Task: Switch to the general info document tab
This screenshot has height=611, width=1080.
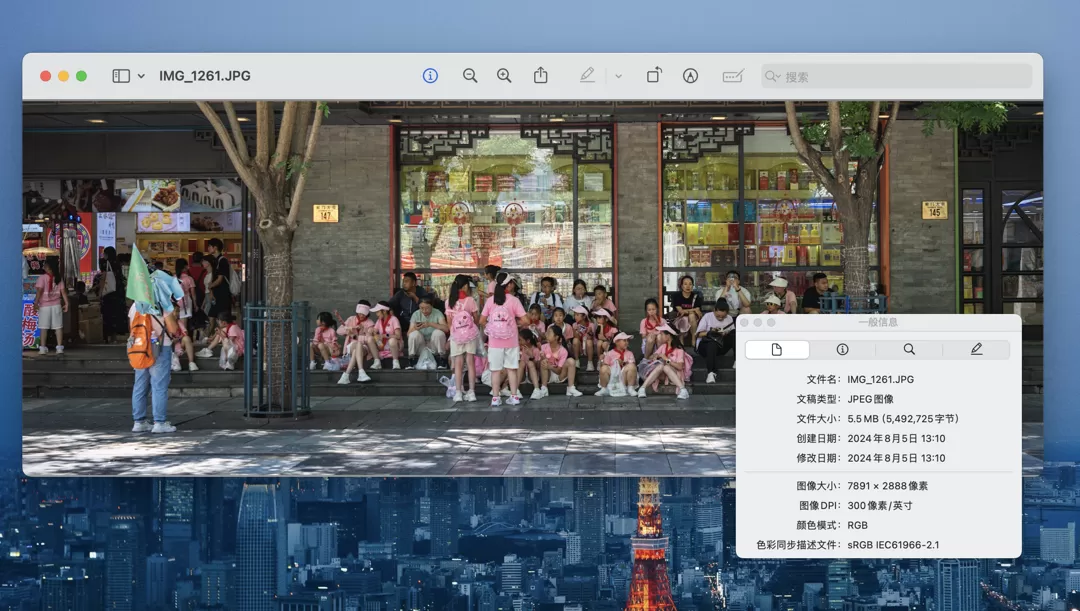Action: pos(777,349)
